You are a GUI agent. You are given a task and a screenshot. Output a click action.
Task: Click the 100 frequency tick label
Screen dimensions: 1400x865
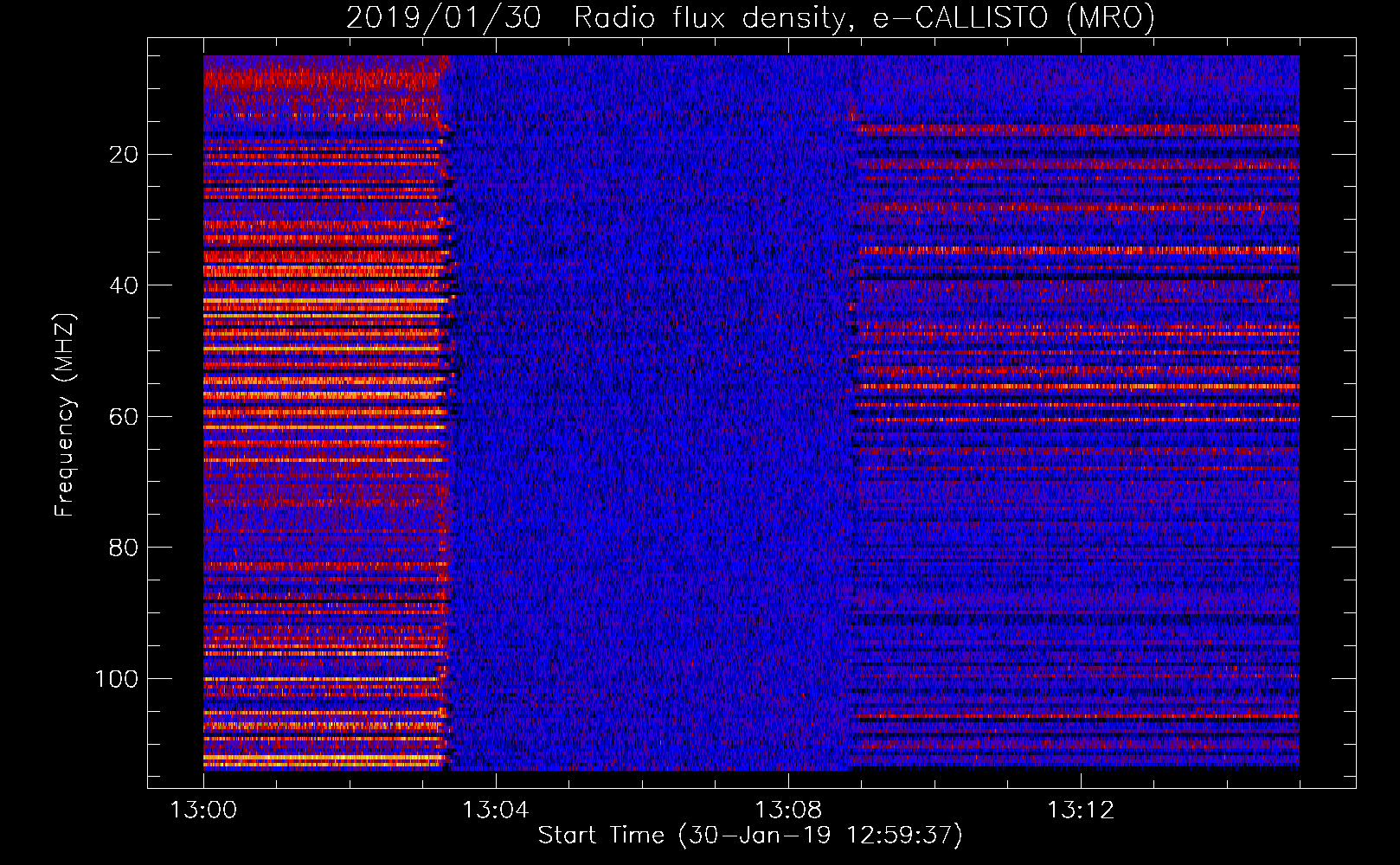(117, 679)
